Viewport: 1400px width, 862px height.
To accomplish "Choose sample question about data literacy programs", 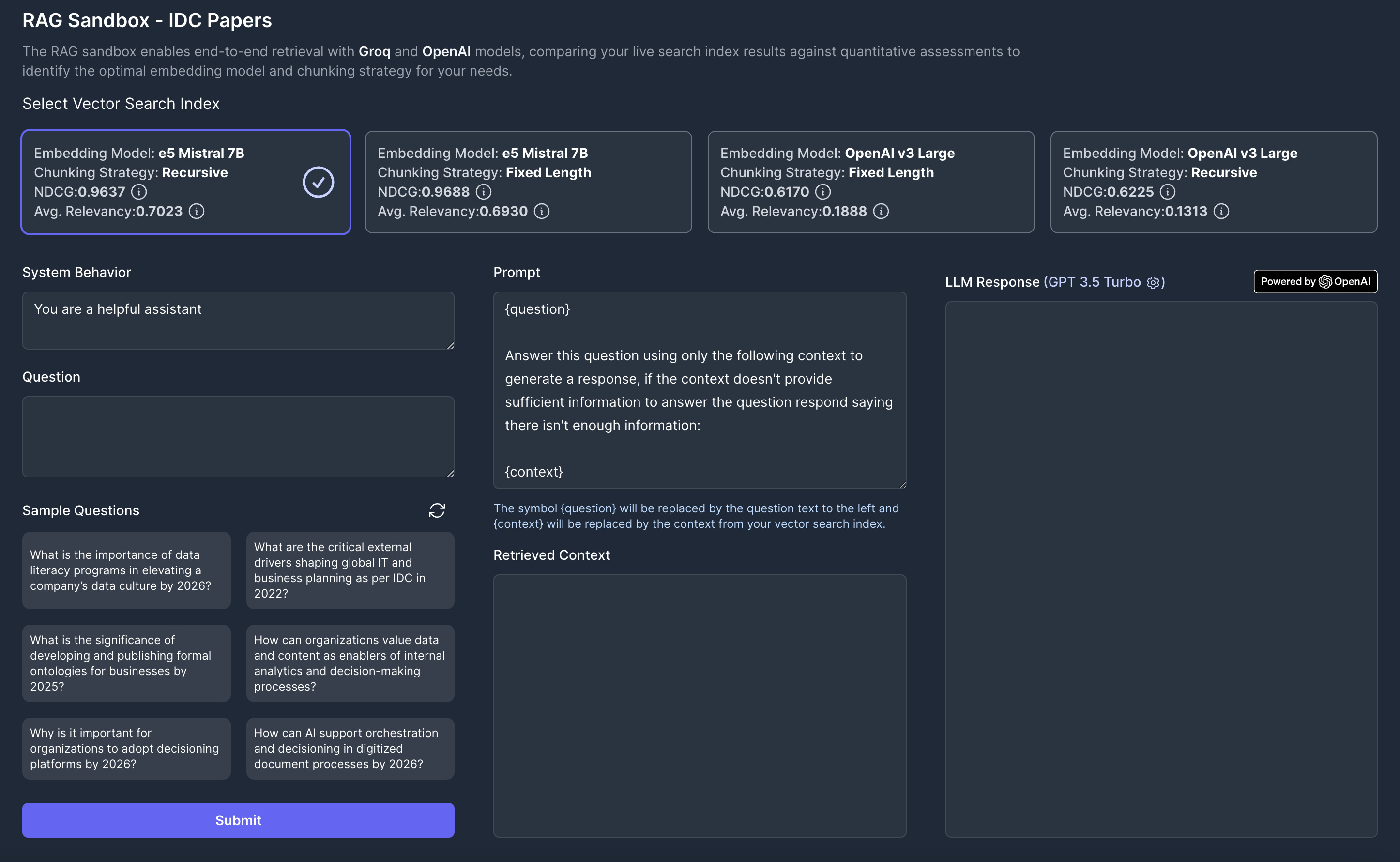I will point(126,570).
